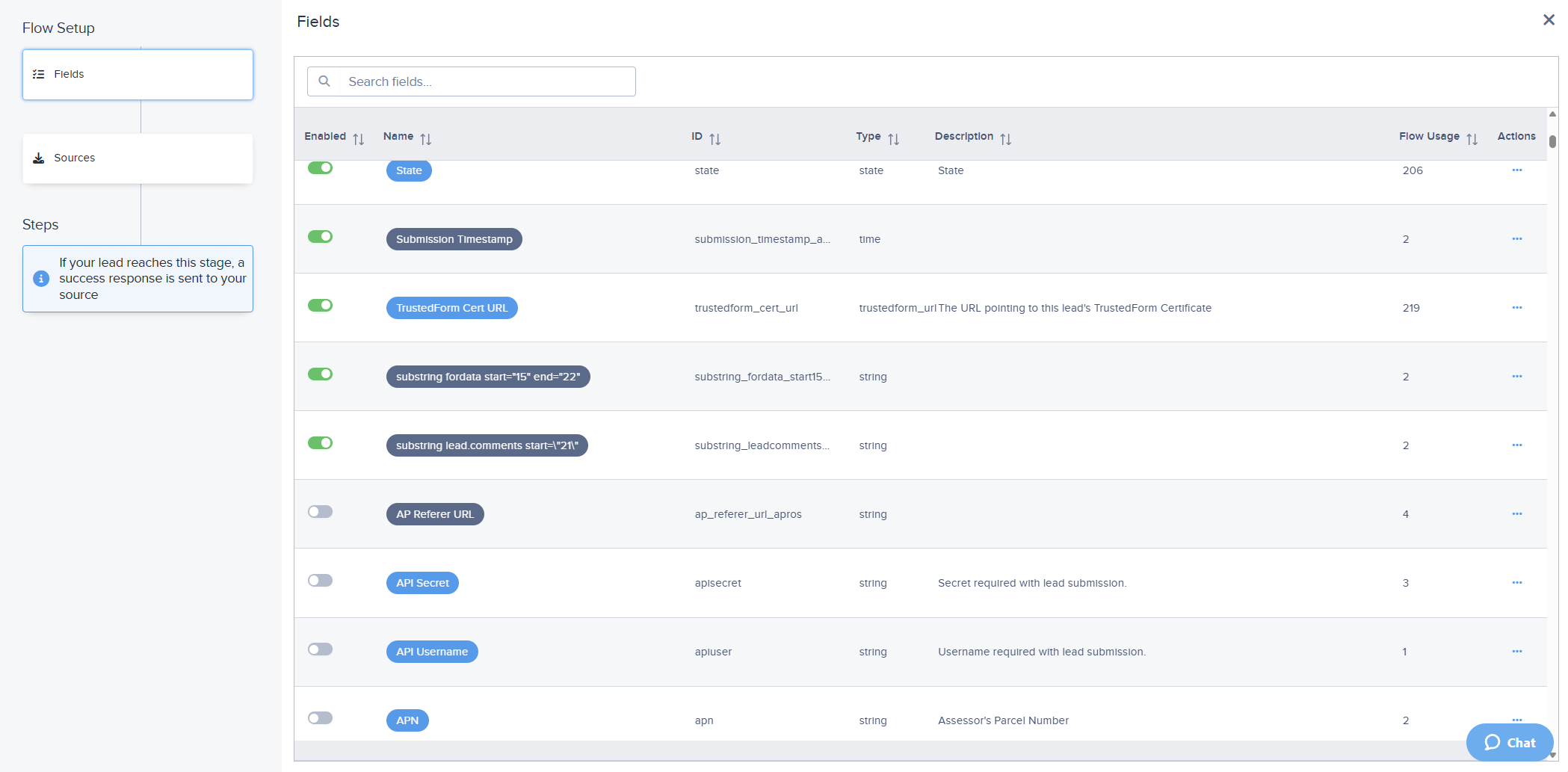Select Fields in Flow Setup sidebar
Viewport: 1568px width, 772px height.
[x=138, y=75]
